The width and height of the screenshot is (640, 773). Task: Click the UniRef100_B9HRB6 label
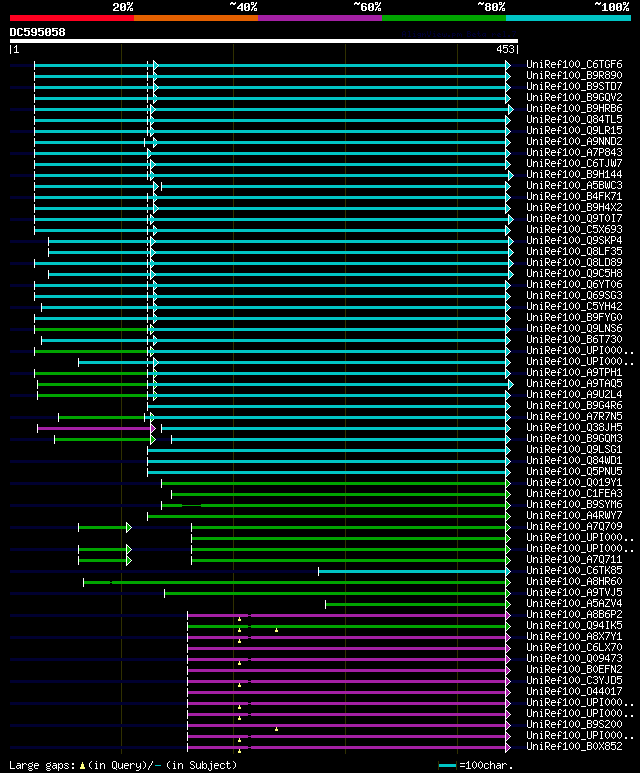coord(574,108)
